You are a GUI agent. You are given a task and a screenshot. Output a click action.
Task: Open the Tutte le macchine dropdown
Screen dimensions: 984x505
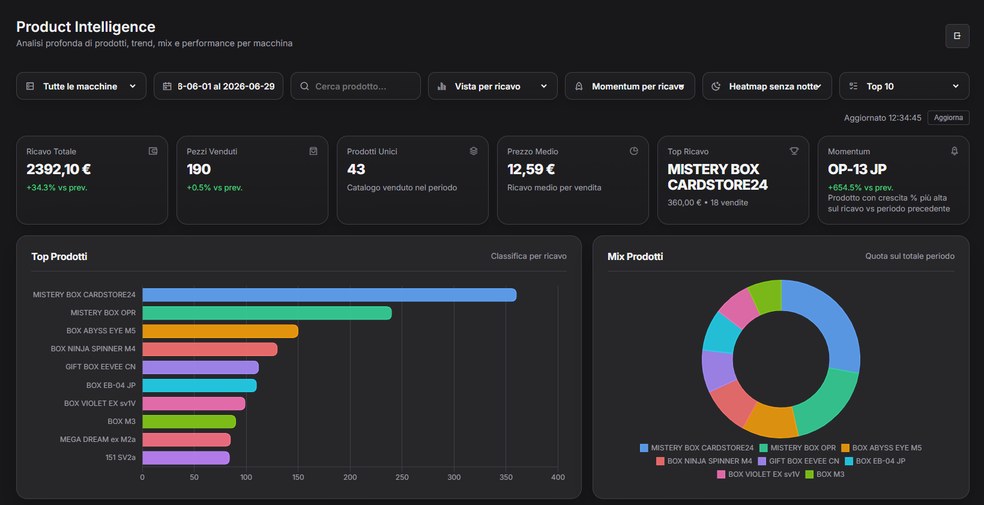click(81, 86)
